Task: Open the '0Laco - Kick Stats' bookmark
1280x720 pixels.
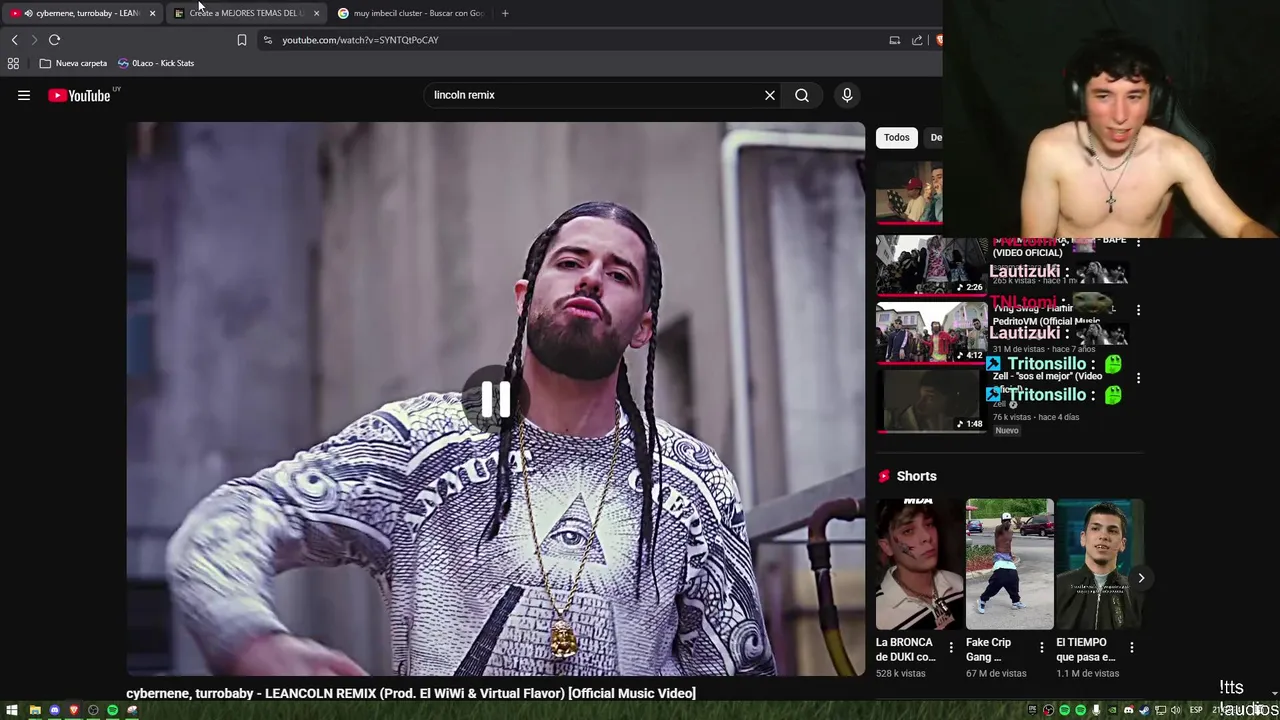Action: click(x=156, y=63)
